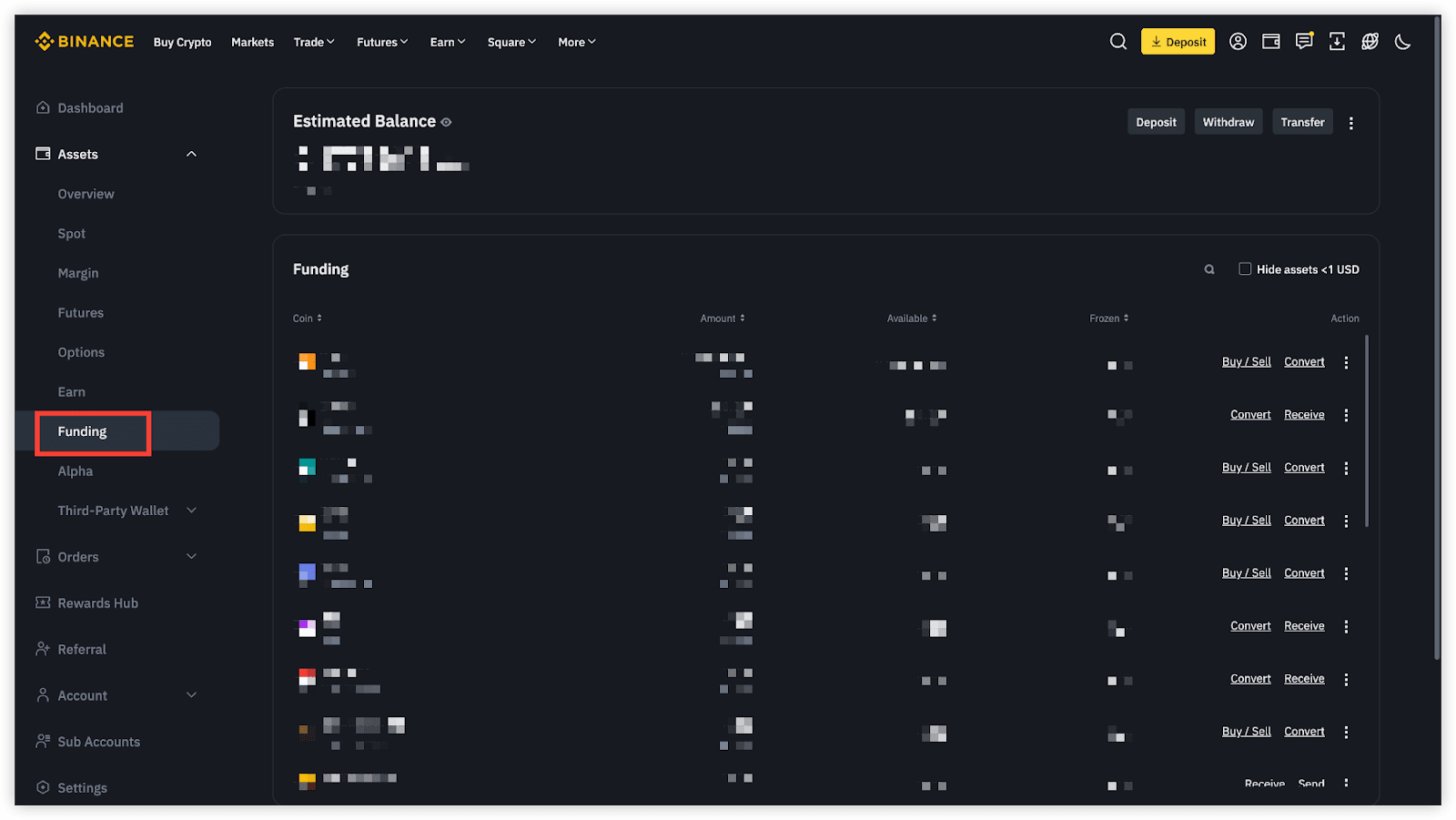Screen dimensions: 1456x820
Task: Click Convert in the blue coin row
Action: tap(1304, 573)
